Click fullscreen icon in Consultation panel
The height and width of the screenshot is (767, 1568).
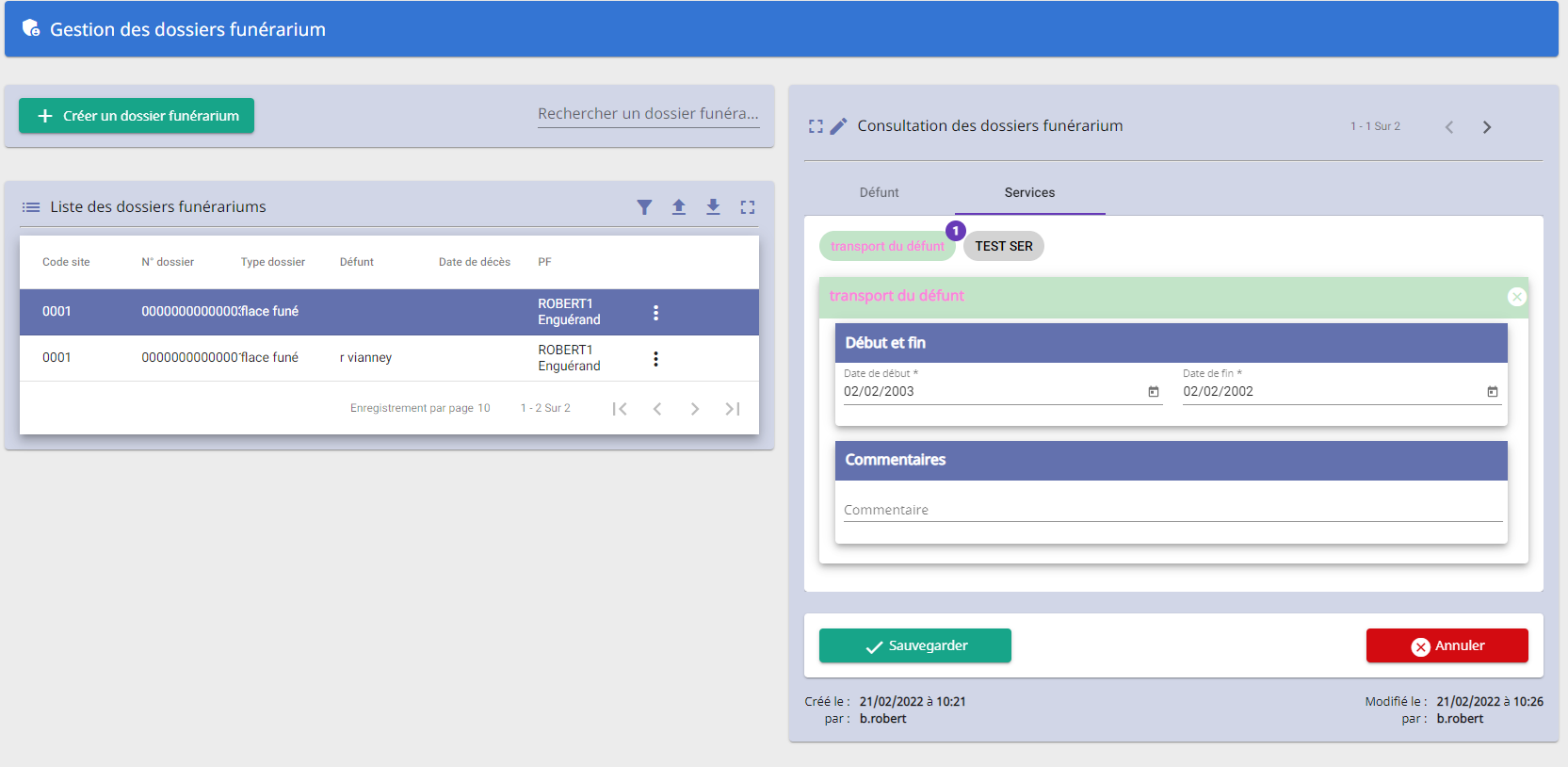pos(816,126)
